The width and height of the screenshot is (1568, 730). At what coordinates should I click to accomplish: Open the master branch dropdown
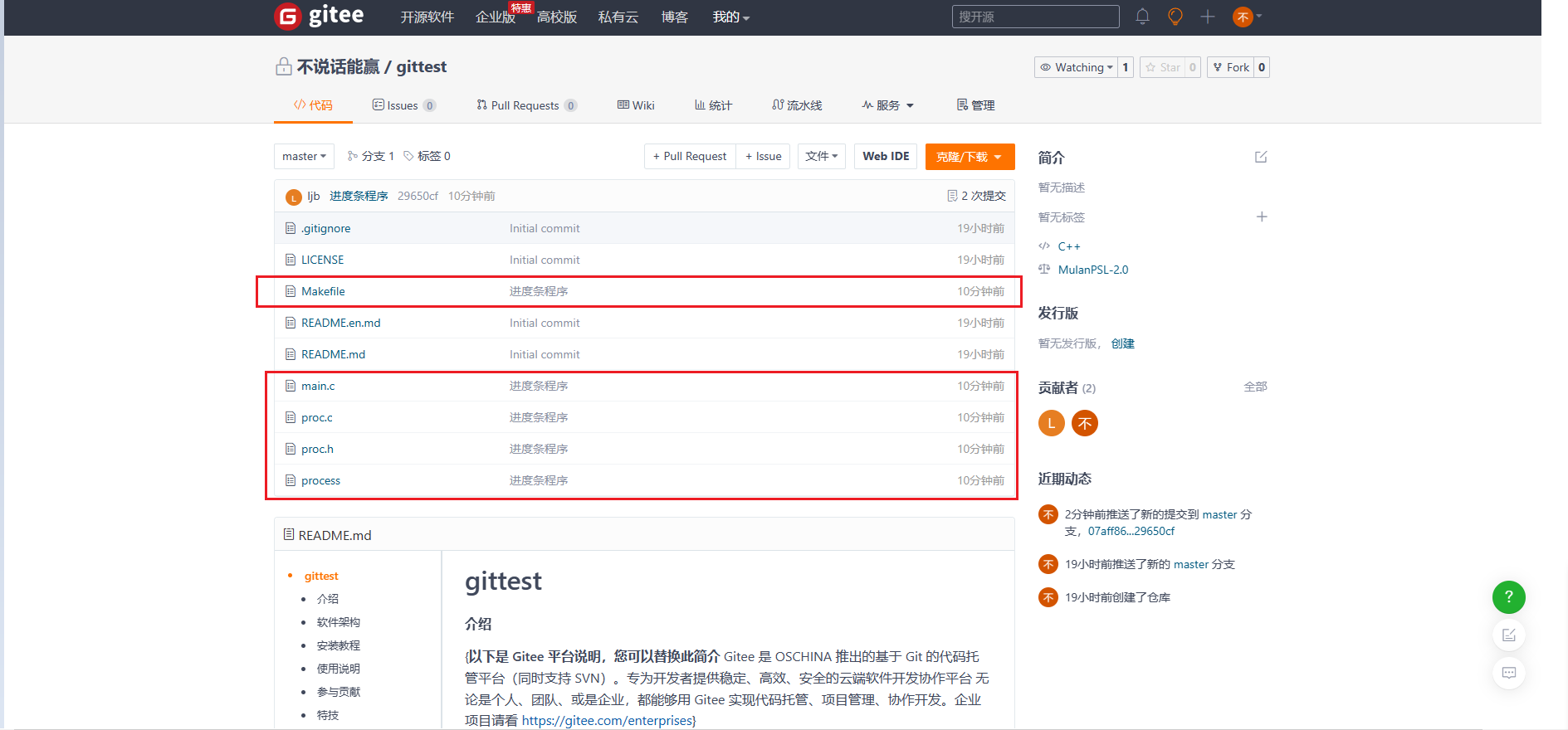[304, 156]
